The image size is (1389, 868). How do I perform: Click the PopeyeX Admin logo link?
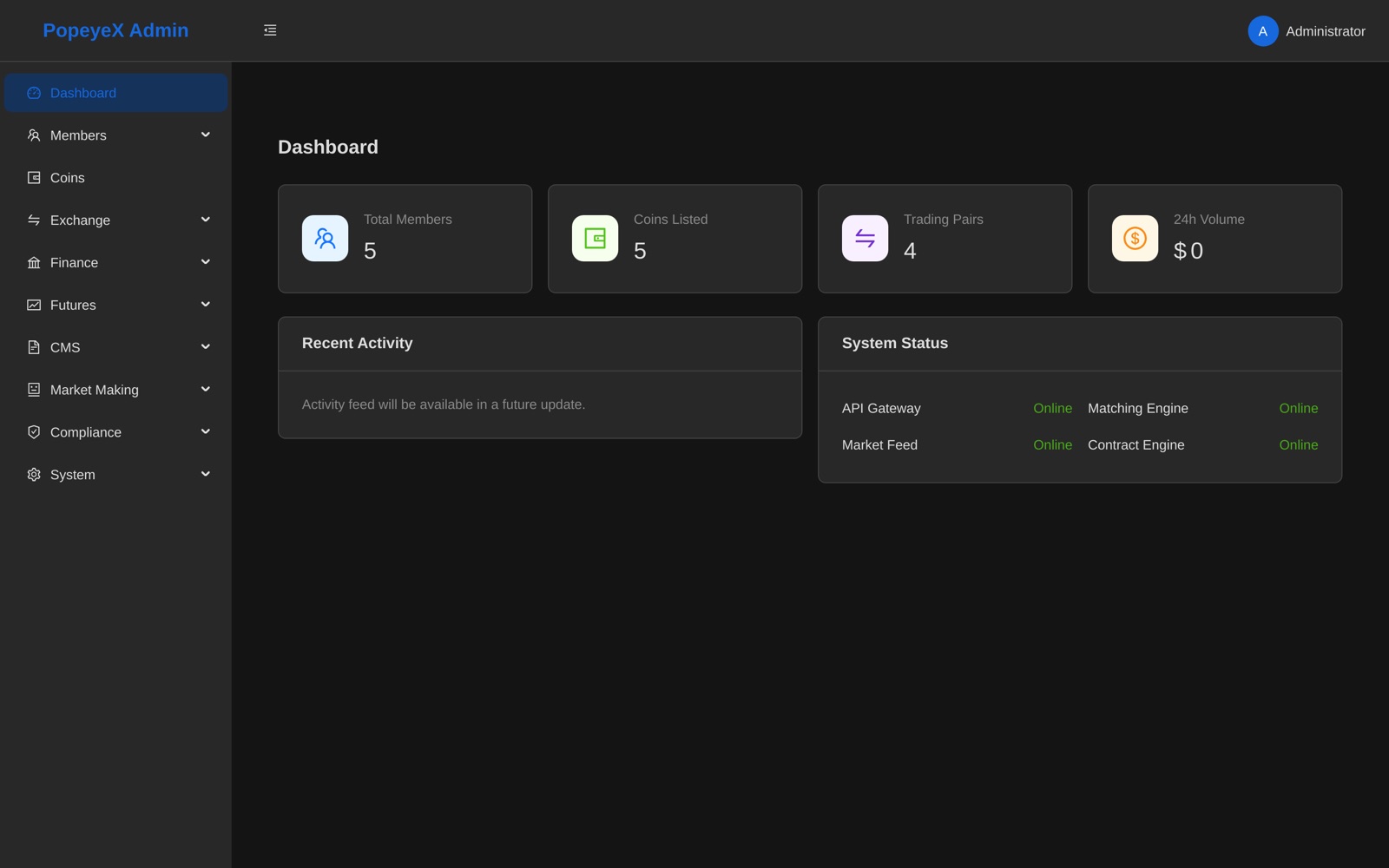(x=115, y=30)
